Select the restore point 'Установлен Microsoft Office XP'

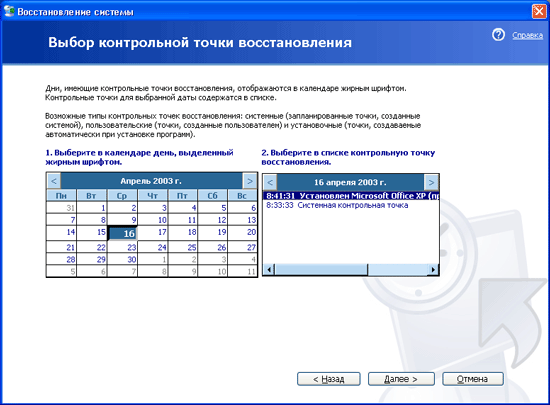[x=351, y=196]
